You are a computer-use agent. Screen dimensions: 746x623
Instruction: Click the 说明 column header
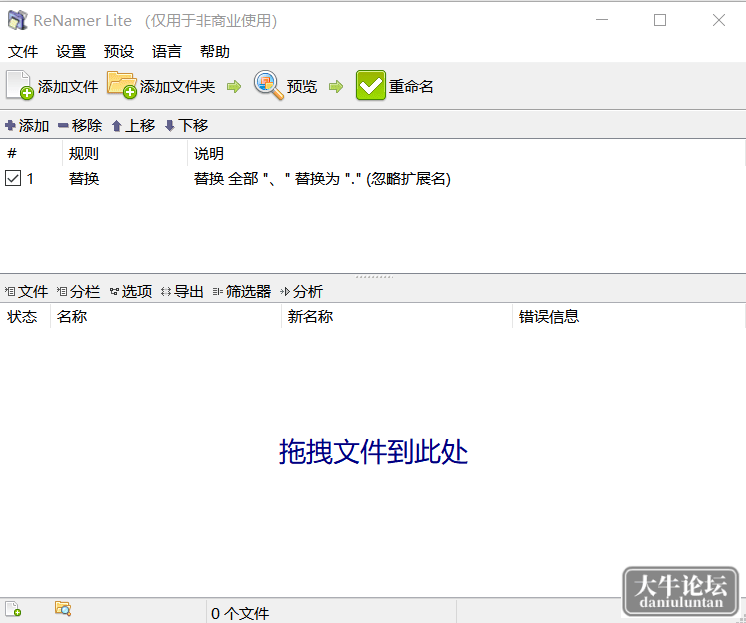click(x=466, y=153)
